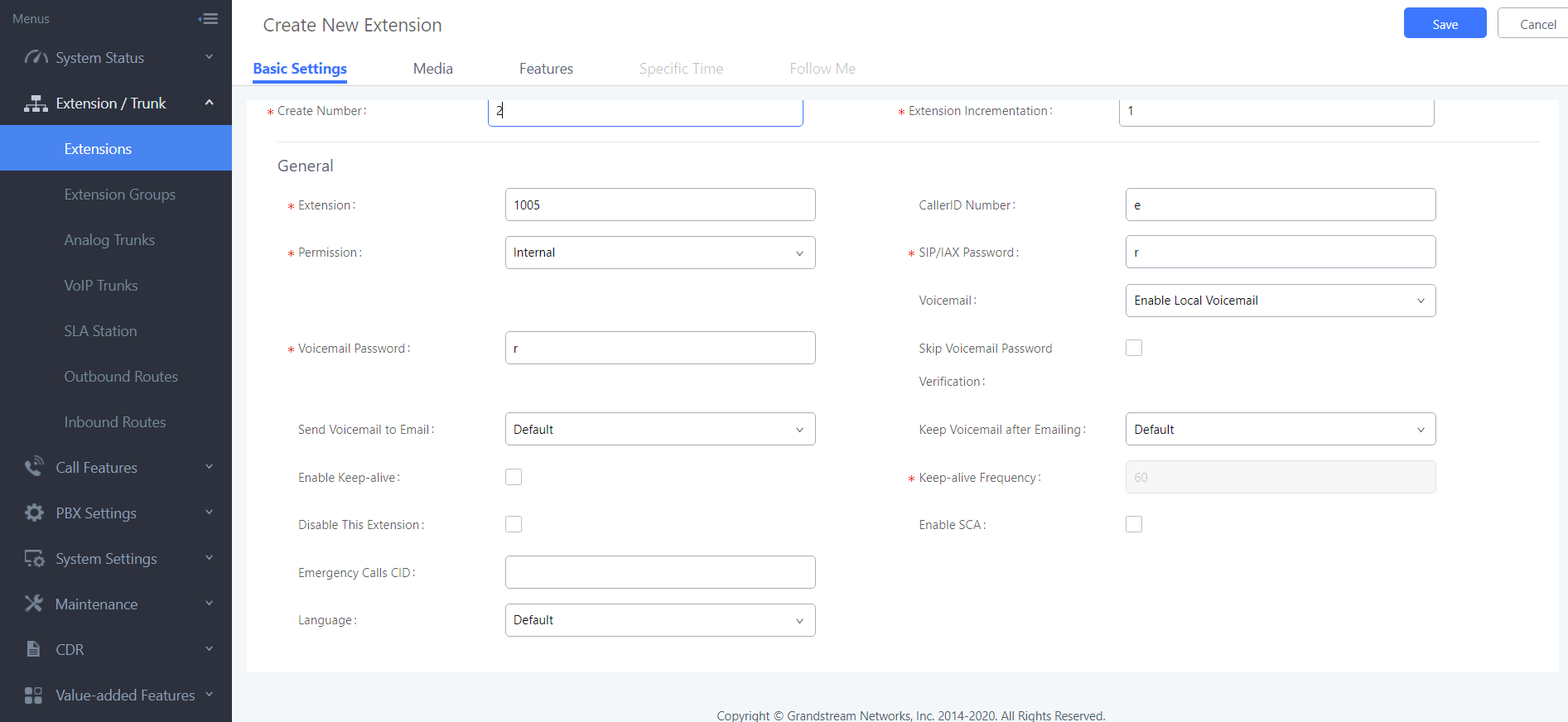Click the System Settings icon in sidebar

click(x=34, y=558)
